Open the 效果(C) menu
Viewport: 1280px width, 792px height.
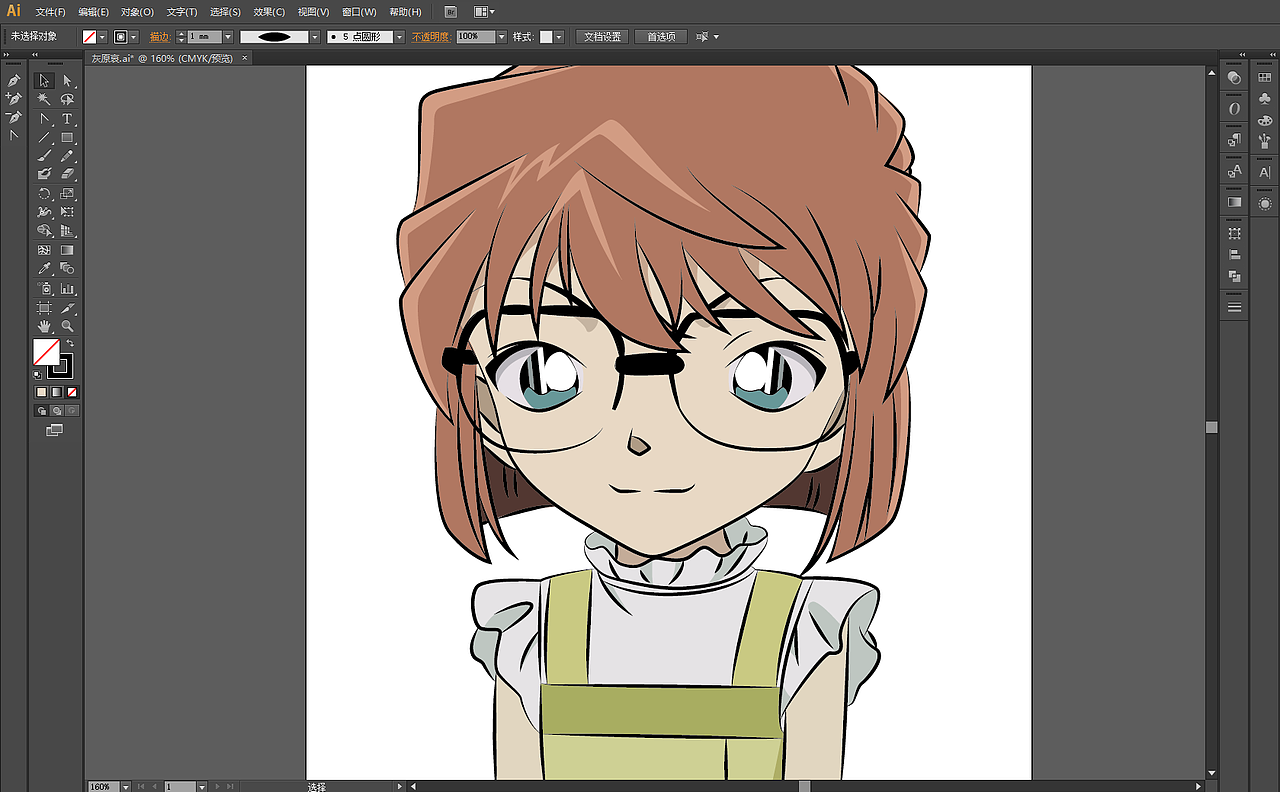coord(269,12)
